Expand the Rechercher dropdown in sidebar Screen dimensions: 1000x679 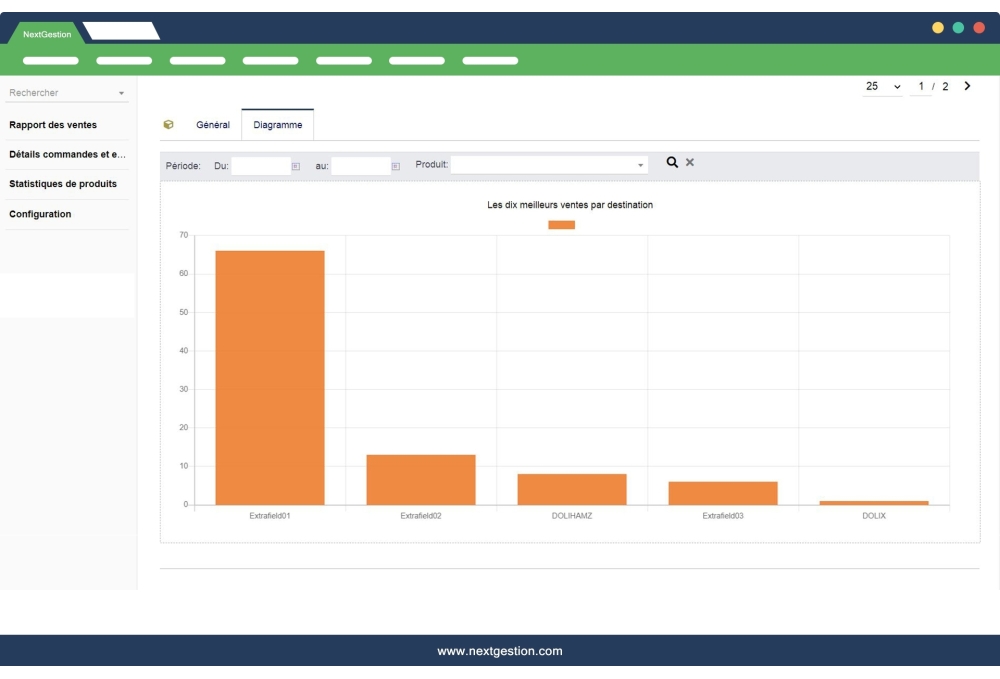[121, 94]
